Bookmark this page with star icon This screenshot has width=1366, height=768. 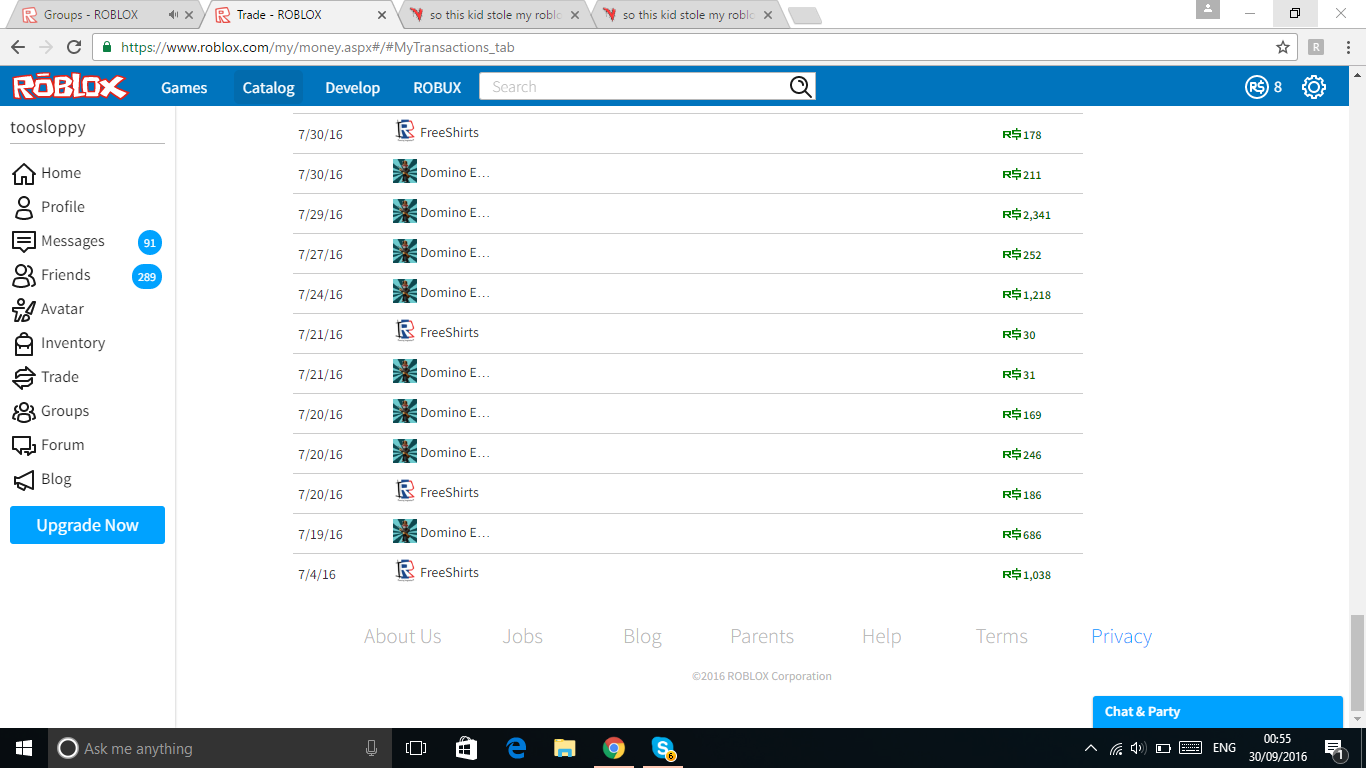coord(1283,47)
